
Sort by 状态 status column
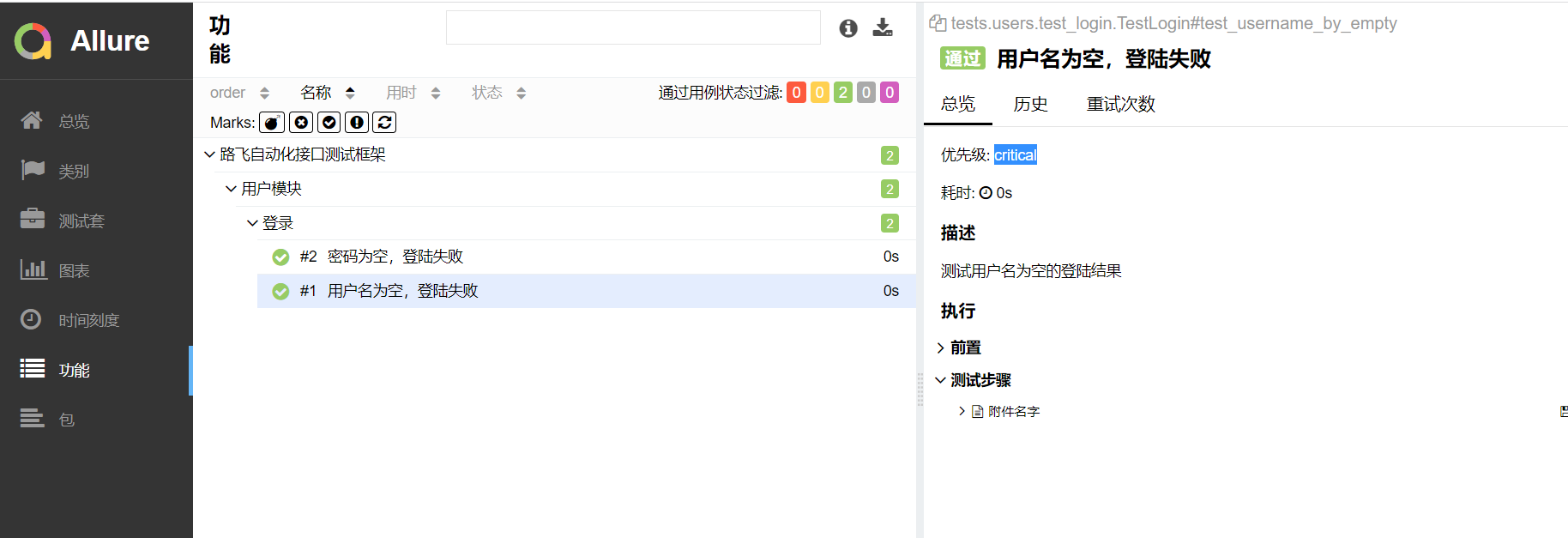499,93
